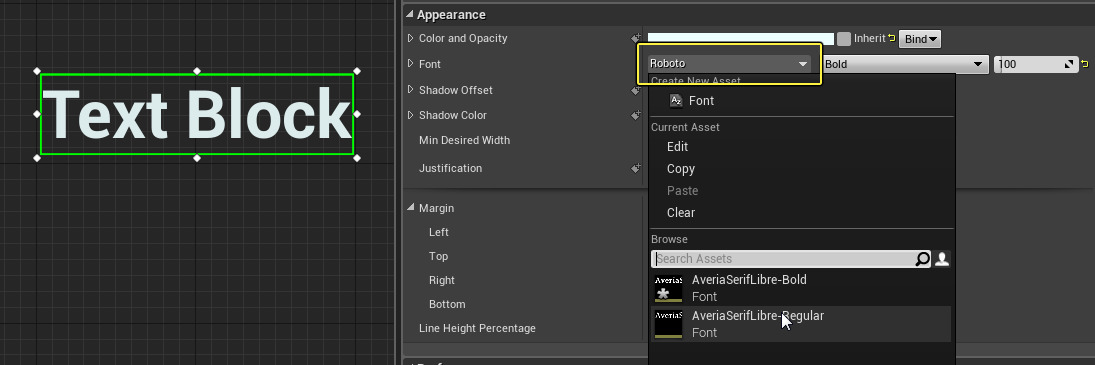
Task: Open the white Color and Opacity swatch
Action: [x=741, y=39]
